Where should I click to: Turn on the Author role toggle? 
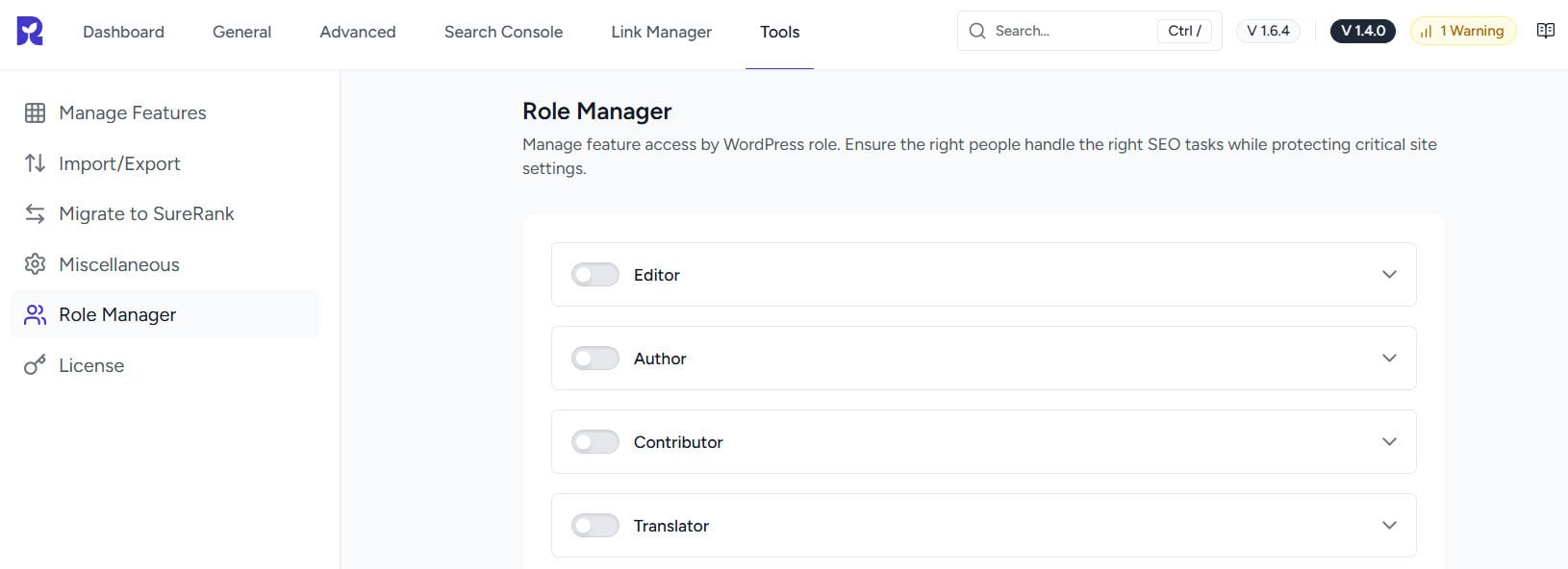594,359
